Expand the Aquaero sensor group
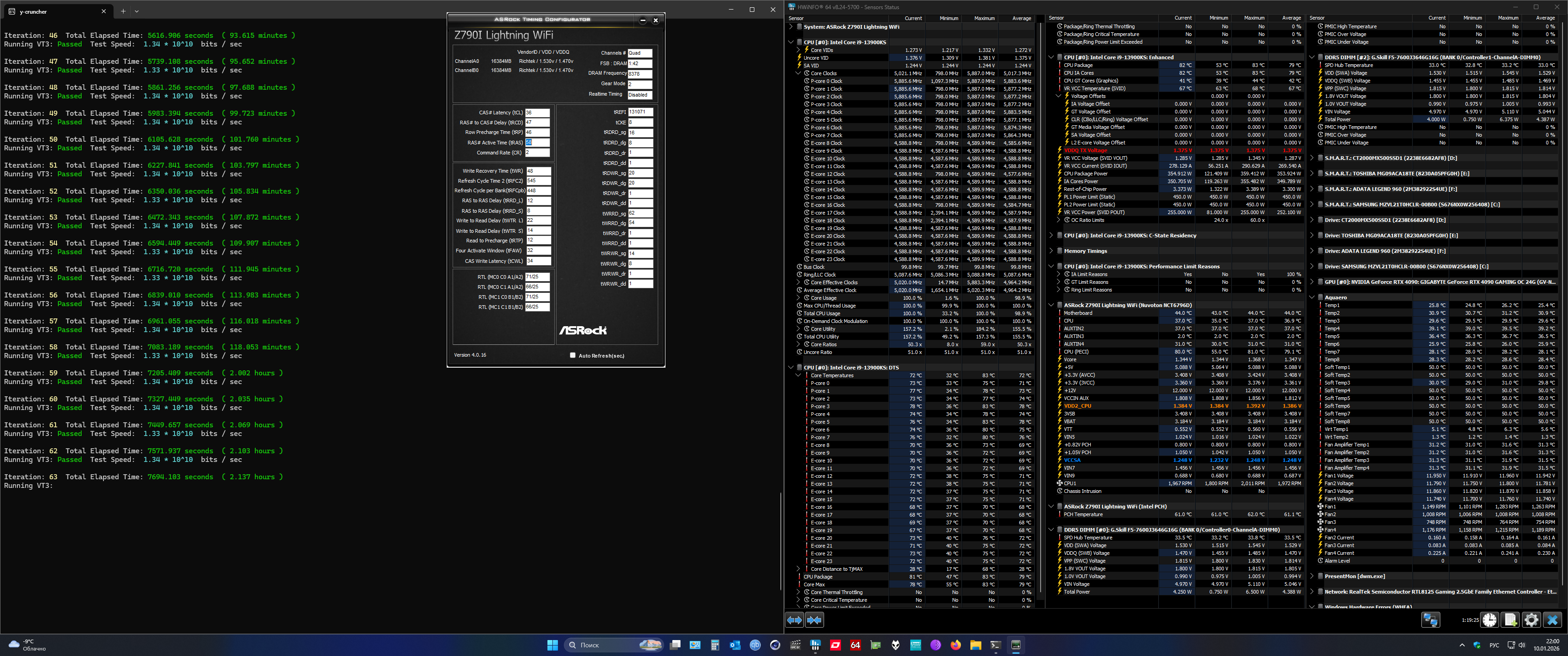Image resolution: width=1568 pixels, height=656 pixels. tap(1312, 297)
